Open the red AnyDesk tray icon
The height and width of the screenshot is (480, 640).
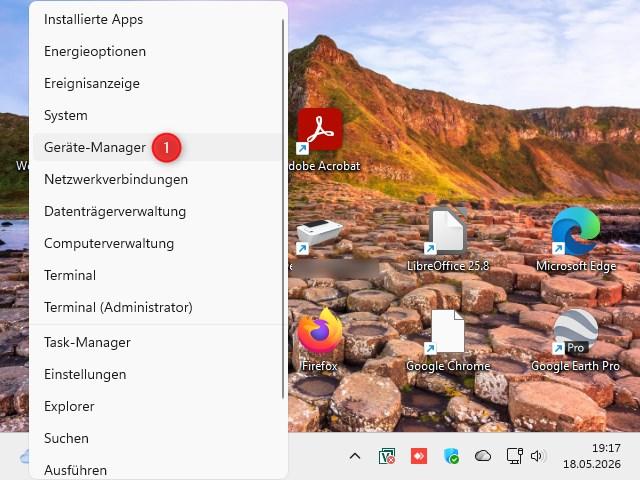(x=419, y=456)
